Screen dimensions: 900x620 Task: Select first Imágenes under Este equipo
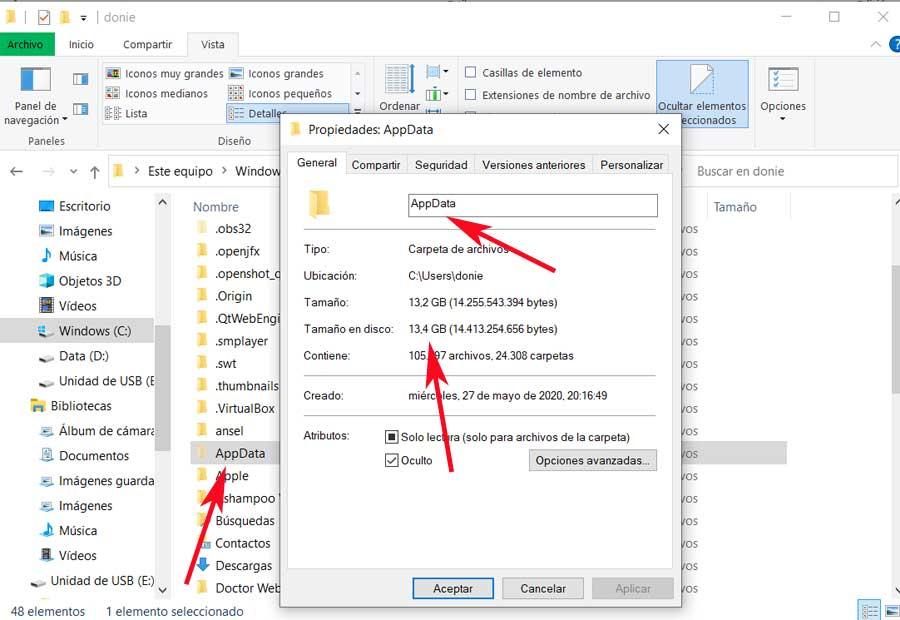[86, 231]
